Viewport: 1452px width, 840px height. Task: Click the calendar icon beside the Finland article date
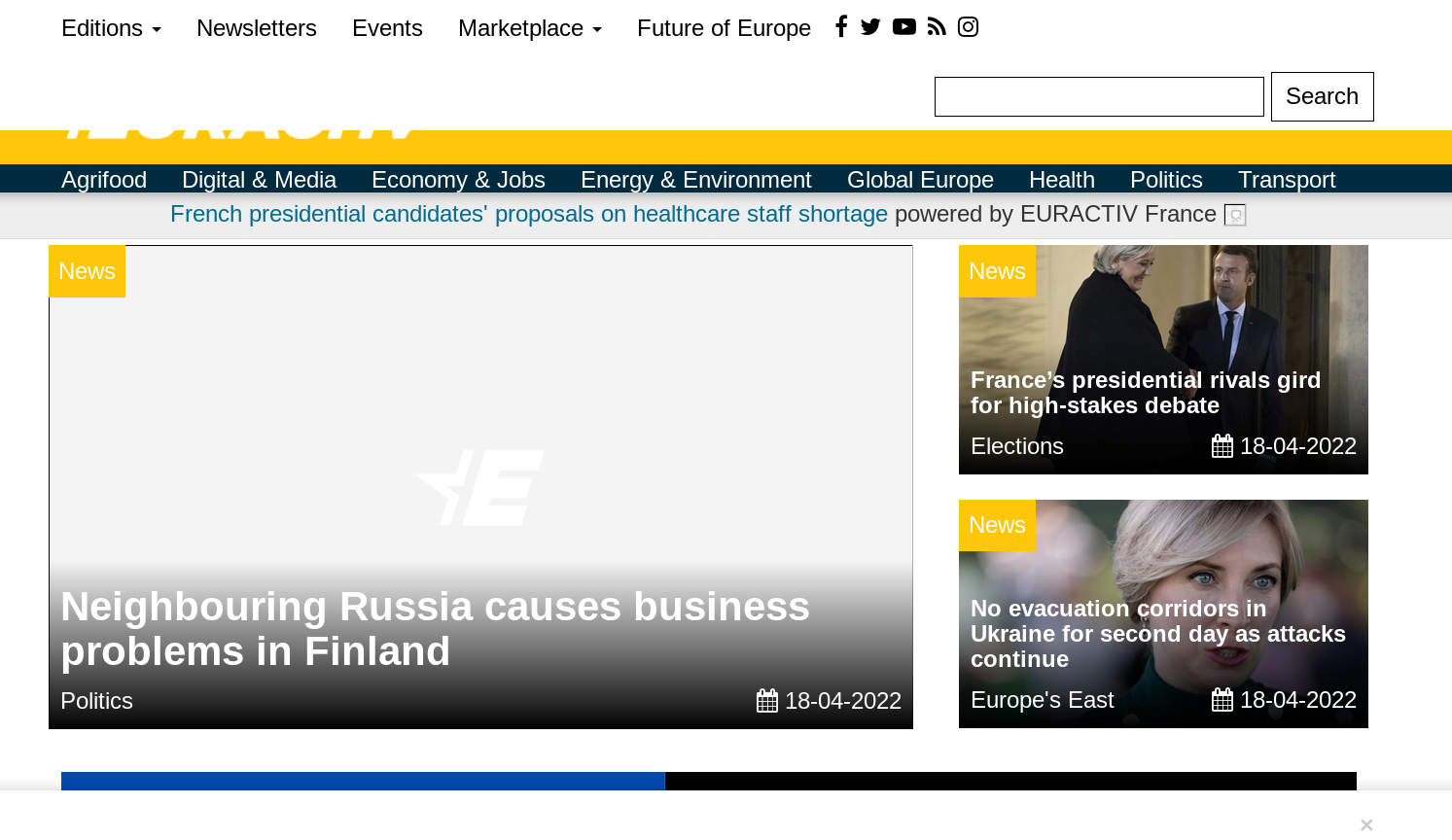[x=767, y=700]
